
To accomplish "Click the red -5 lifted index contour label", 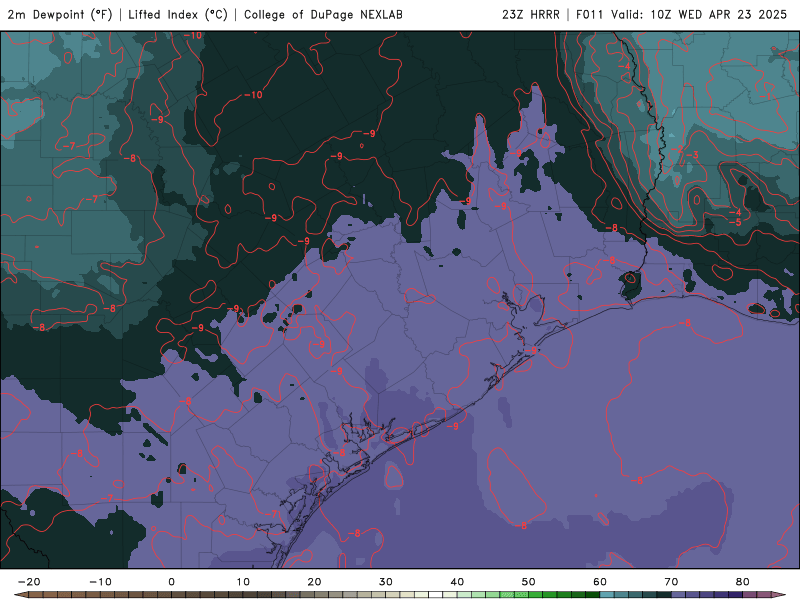I will [735, 222].
